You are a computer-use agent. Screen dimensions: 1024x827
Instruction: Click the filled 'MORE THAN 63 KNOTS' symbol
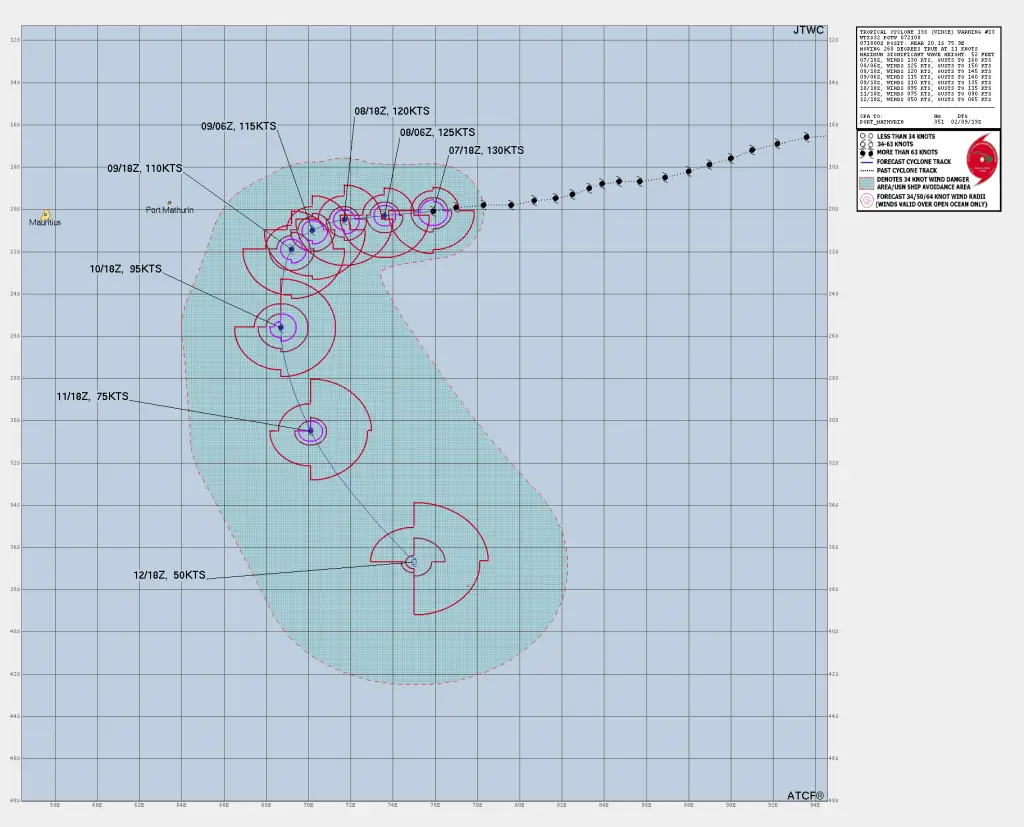pos(866,152)
